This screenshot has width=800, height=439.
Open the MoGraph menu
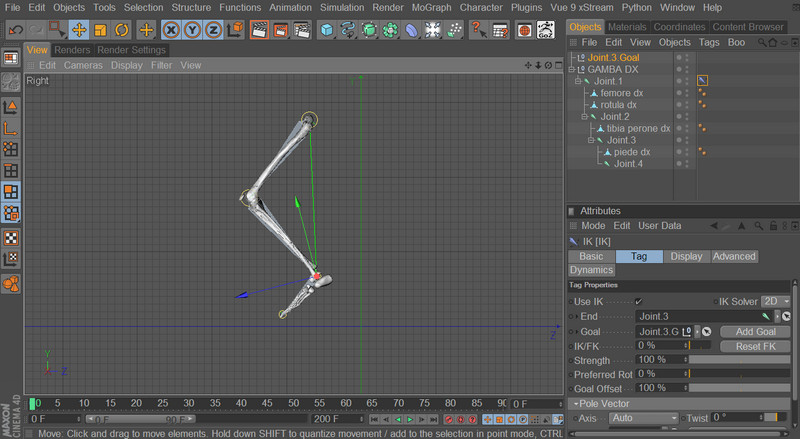click(432, 7)
